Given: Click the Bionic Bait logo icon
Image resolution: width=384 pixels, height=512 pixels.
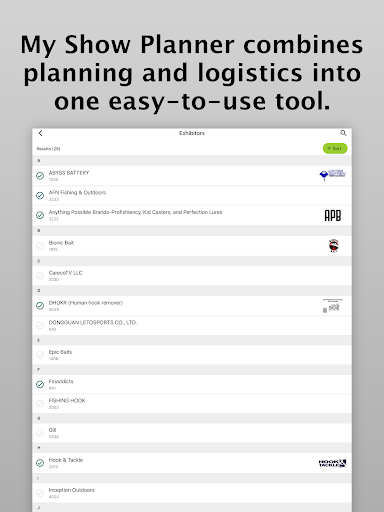Looking at the screenshot, I should 334,246.
